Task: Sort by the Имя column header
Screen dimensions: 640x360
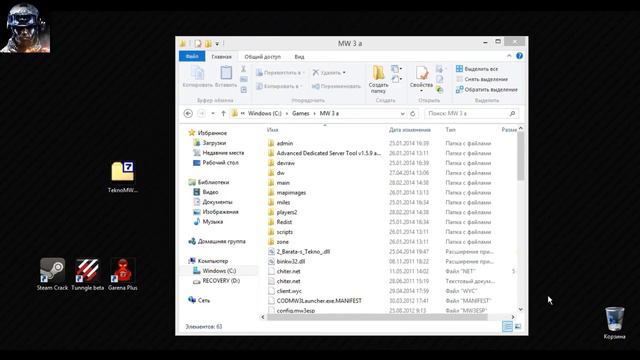Action: point(272,130)
